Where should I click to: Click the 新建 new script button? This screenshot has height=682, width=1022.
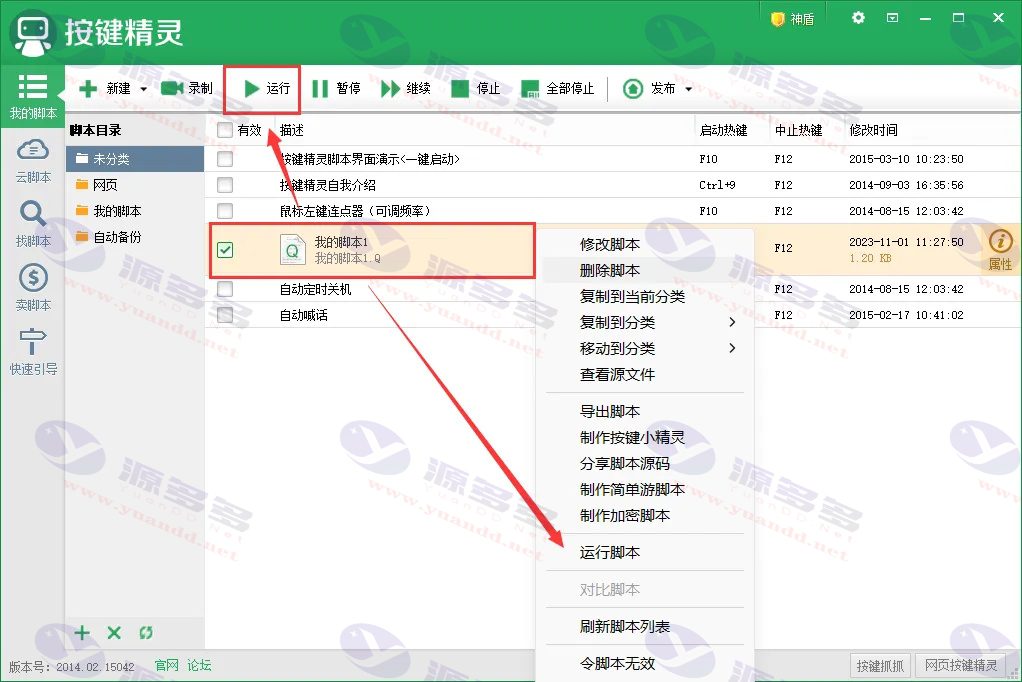[105, 88]
